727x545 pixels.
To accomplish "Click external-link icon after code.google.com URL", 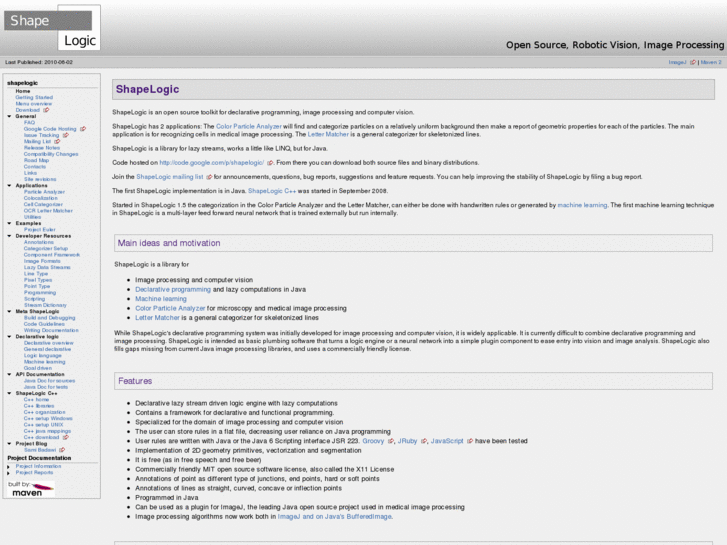I will point(270,163).
